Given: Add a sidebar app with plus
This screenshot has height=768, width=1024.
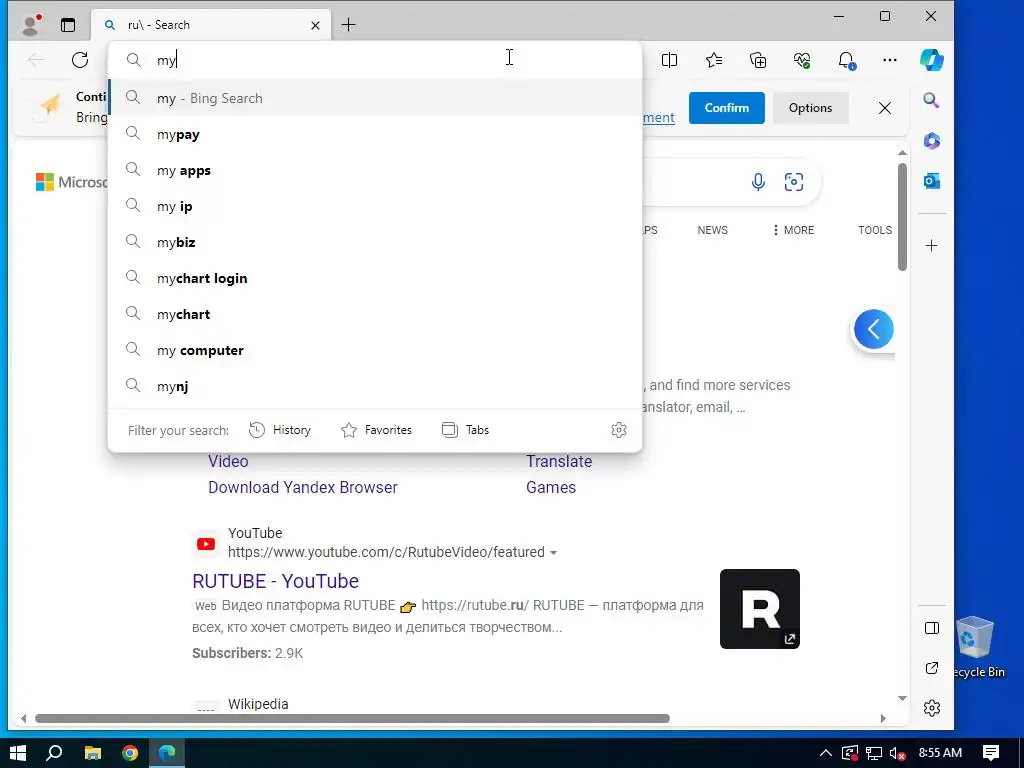Looking at the screenshot, I should [x=932, y=246].
